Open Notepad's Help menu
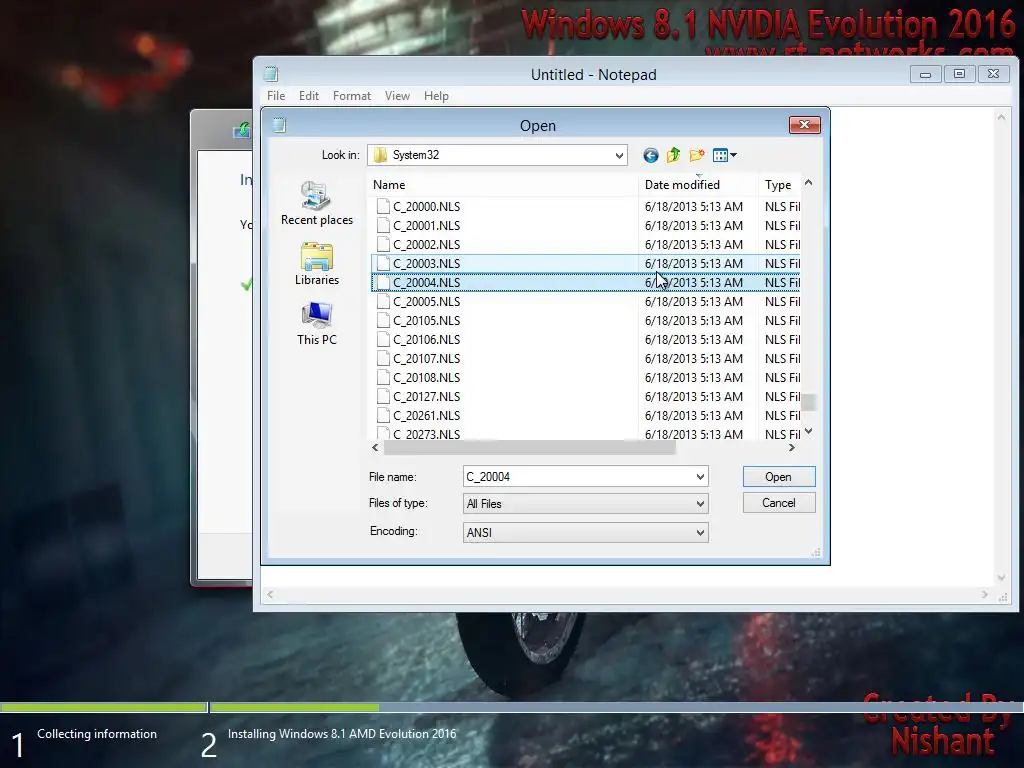This screenshot has height=768, width=1024. click(x=436, y=96)
